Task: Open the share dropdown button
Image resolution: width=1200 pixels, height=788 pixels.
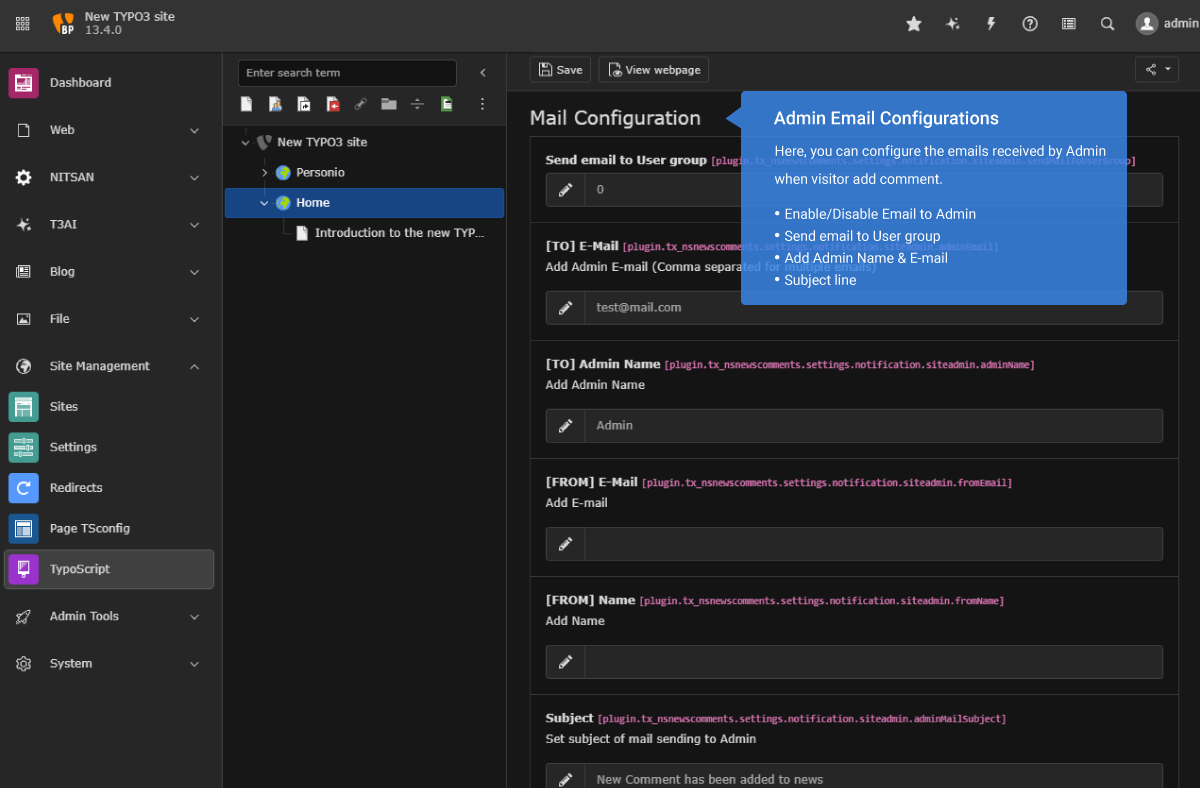Action: [1157, 70]
